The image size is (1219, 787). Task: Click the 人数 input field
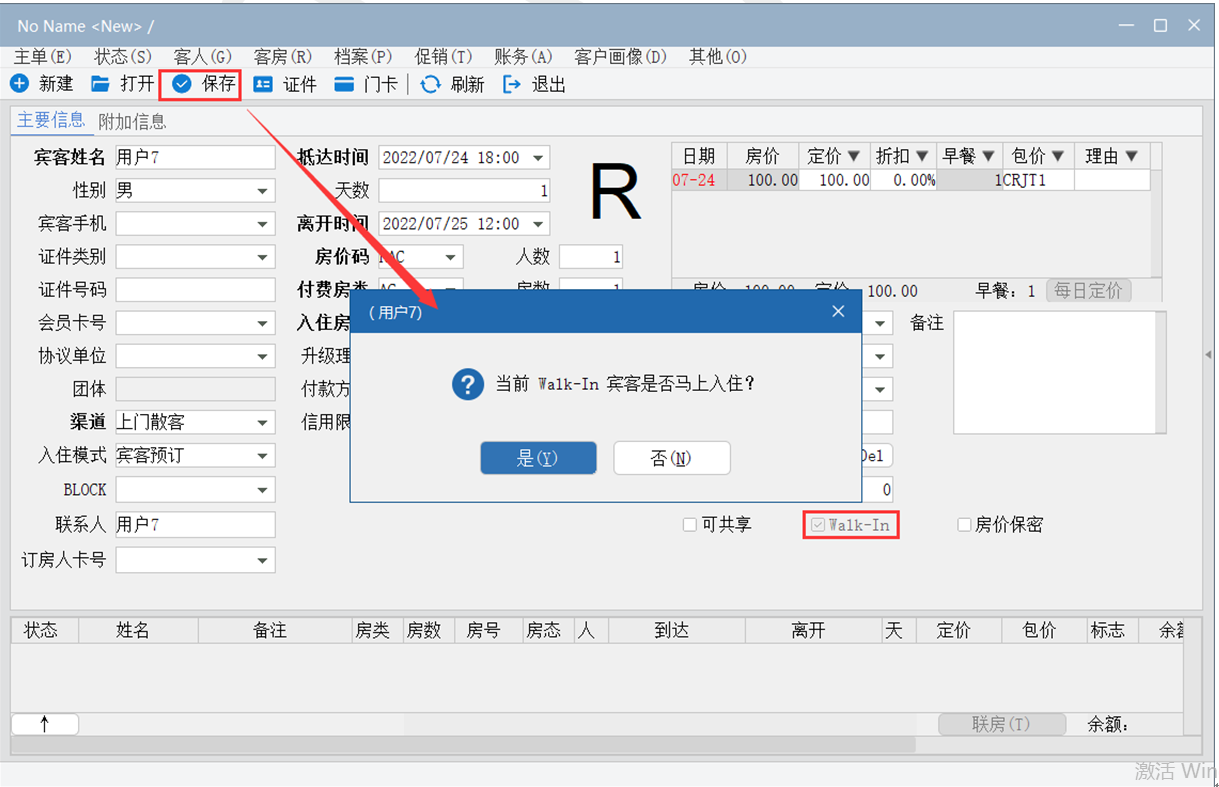click(x=591, y=257)
